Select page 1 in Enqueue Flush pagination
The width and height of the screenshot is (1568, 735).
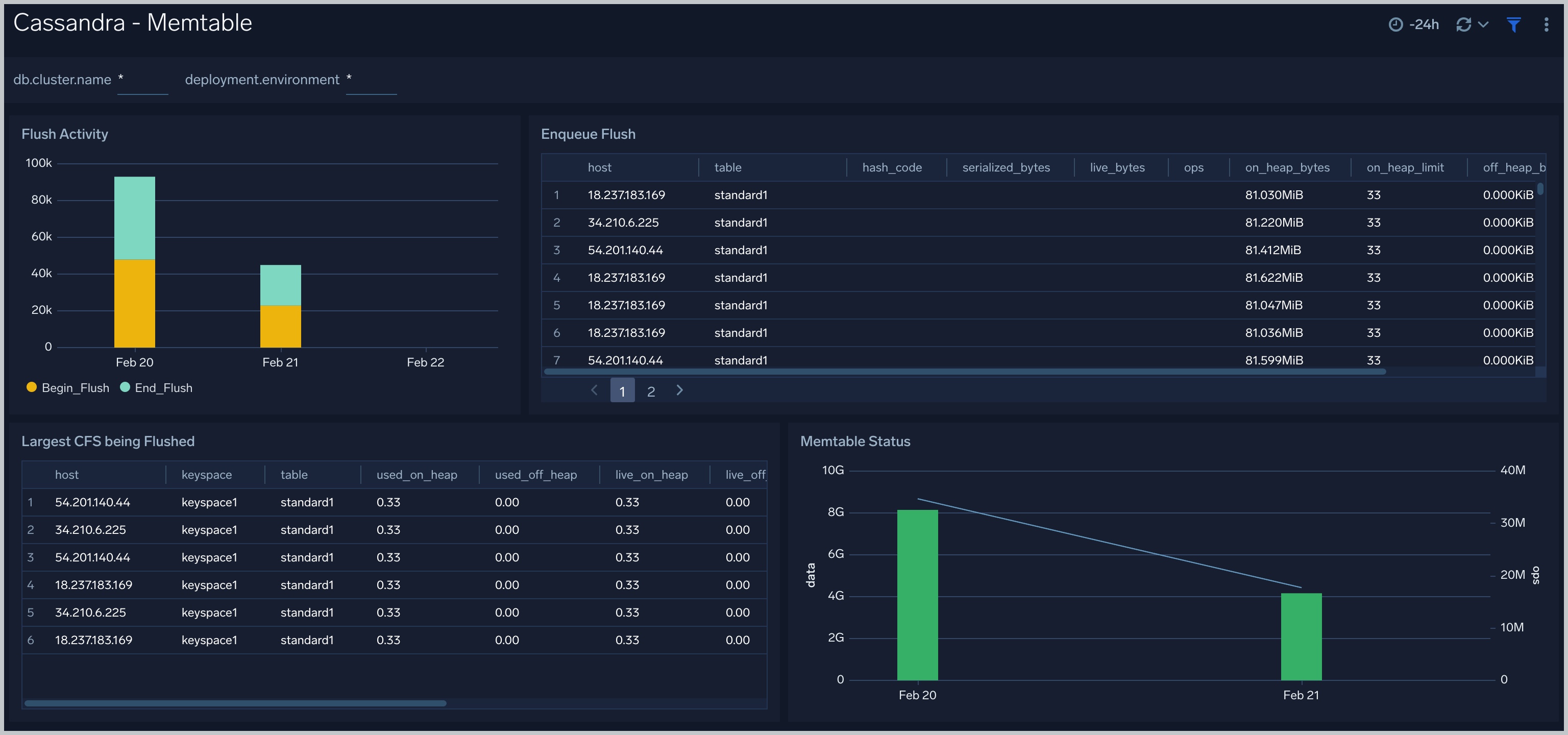[622, 390]
